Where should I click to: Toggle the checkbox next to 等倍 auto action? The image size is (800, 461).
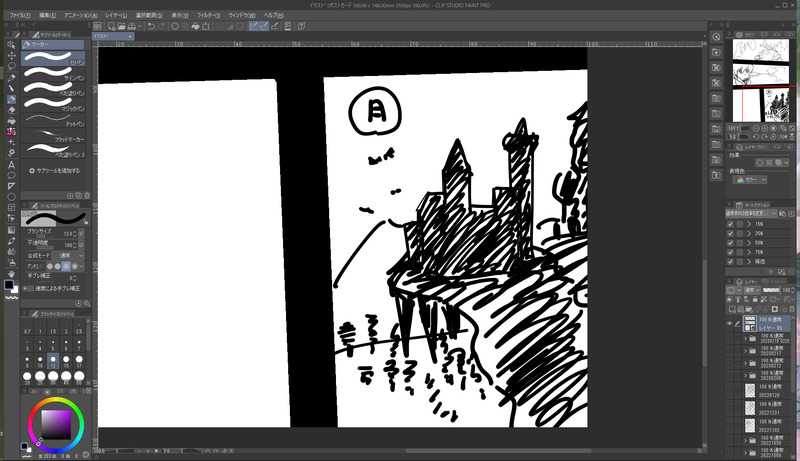[x=731, y=261]
